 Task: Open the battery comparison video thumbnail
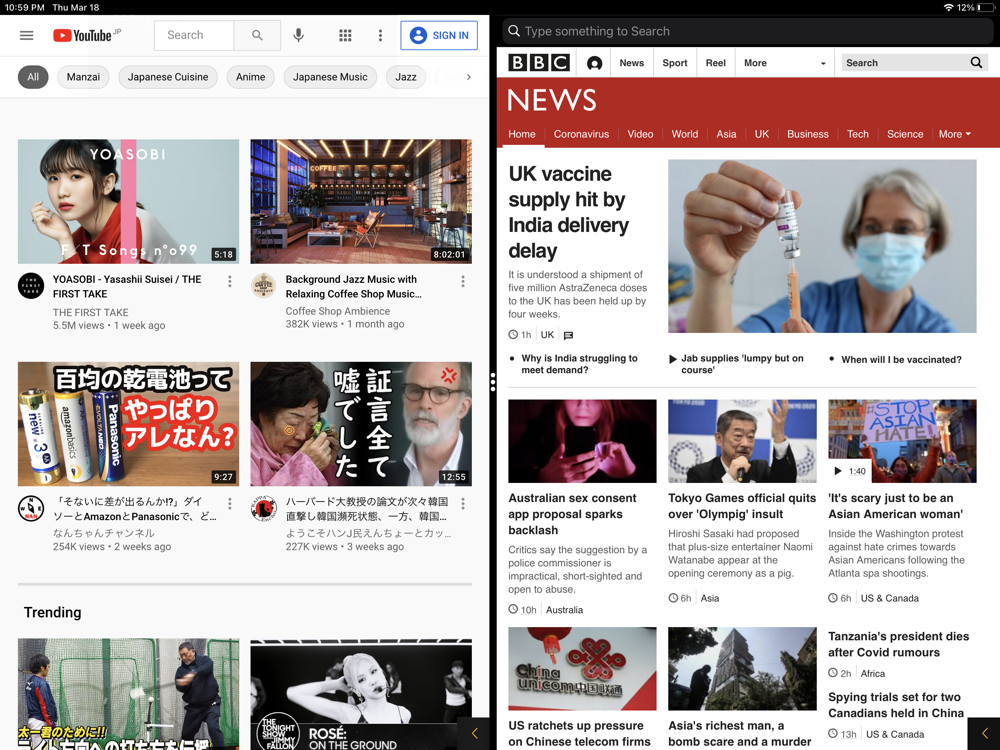[x=128, y=424]
